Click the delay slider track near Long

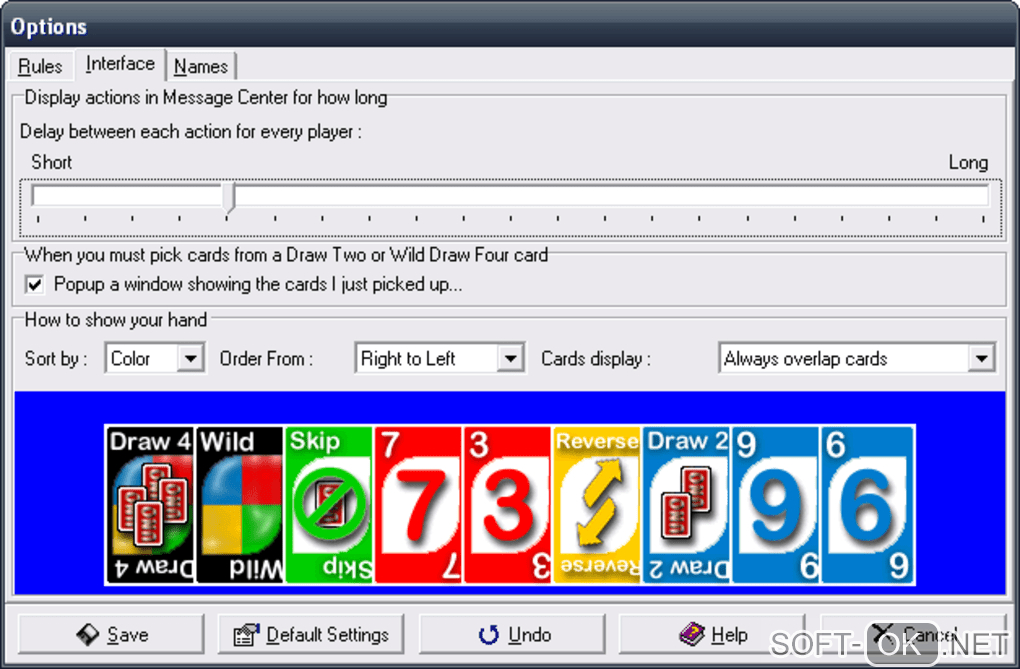click(x=969, y=195)
